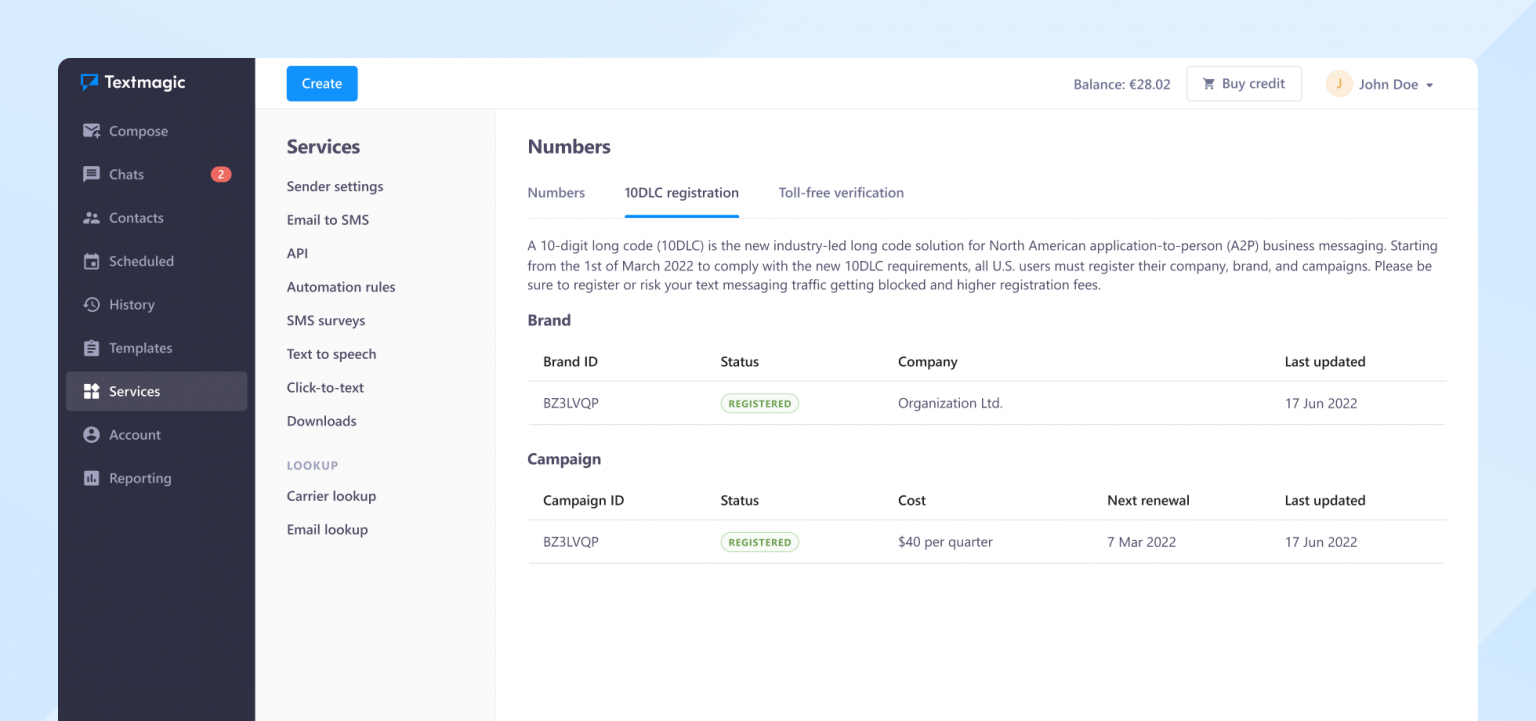Switch to the Numbers tab
Image resolution: width=1536 pixels, height=721 pixels.
point(556,192)
